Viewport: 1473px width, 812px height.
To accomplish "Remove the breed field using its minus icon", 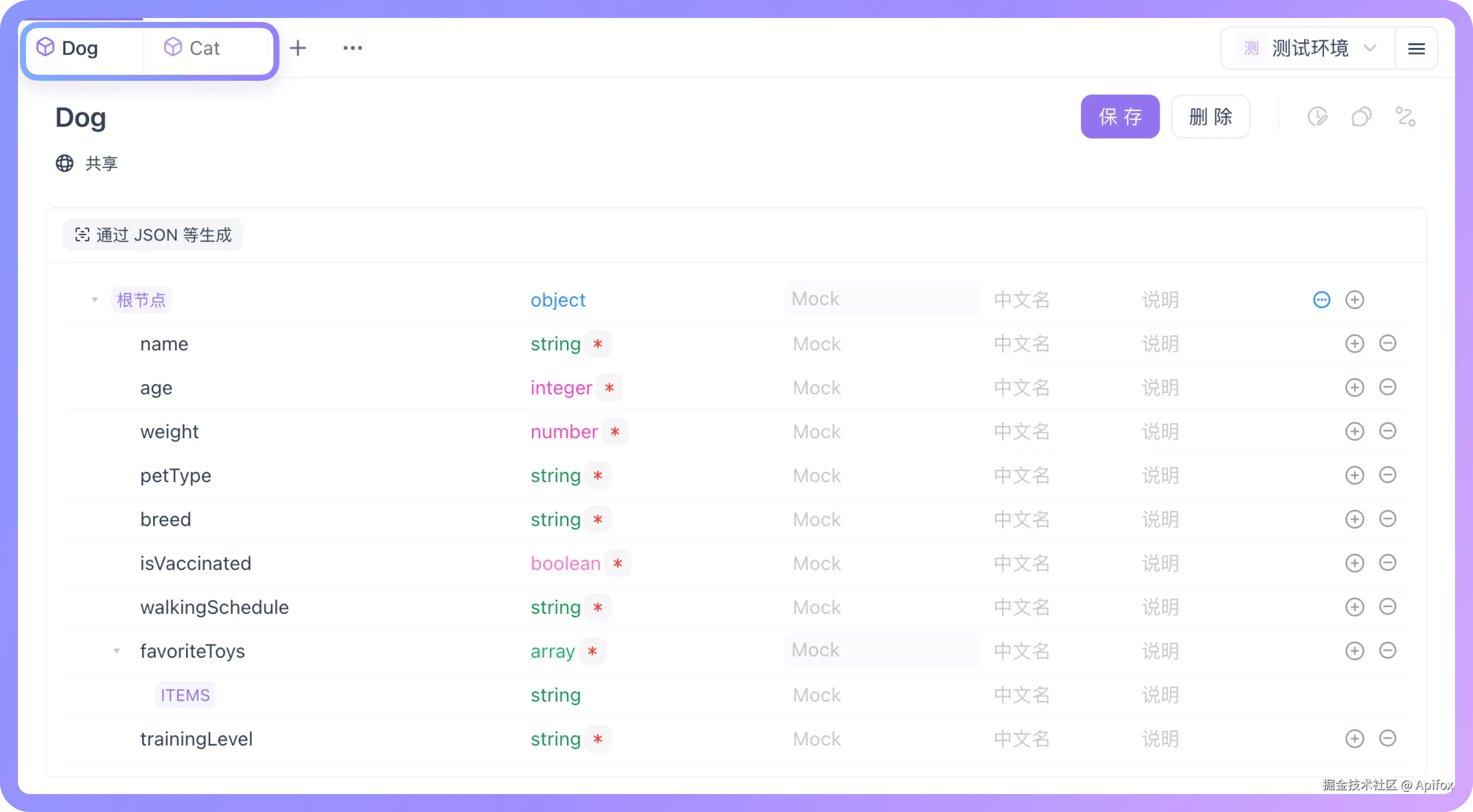I will pyautogui.click(x=1388, y=519).
